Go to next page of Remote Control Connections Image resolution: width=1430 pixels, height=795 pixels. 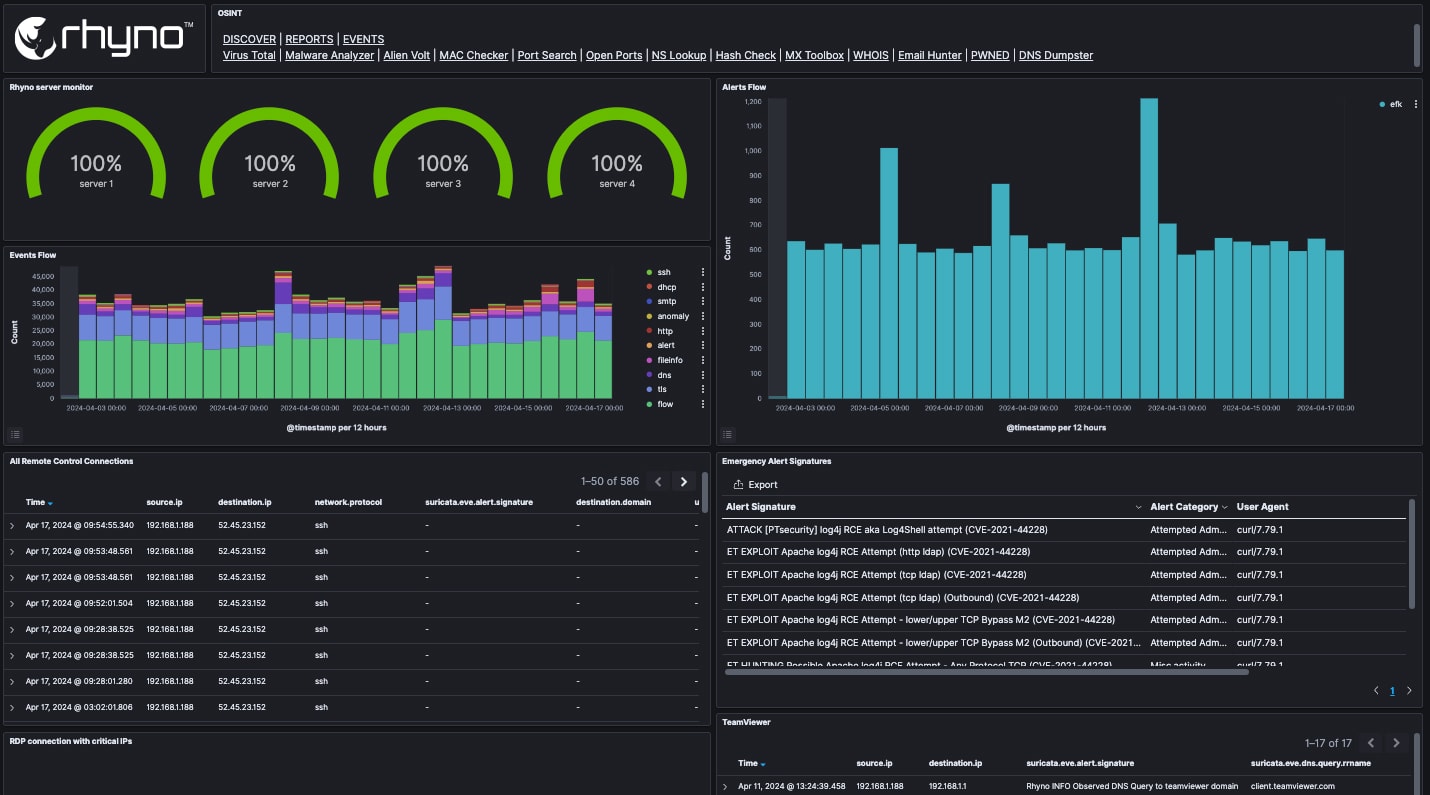click(684, 481)
